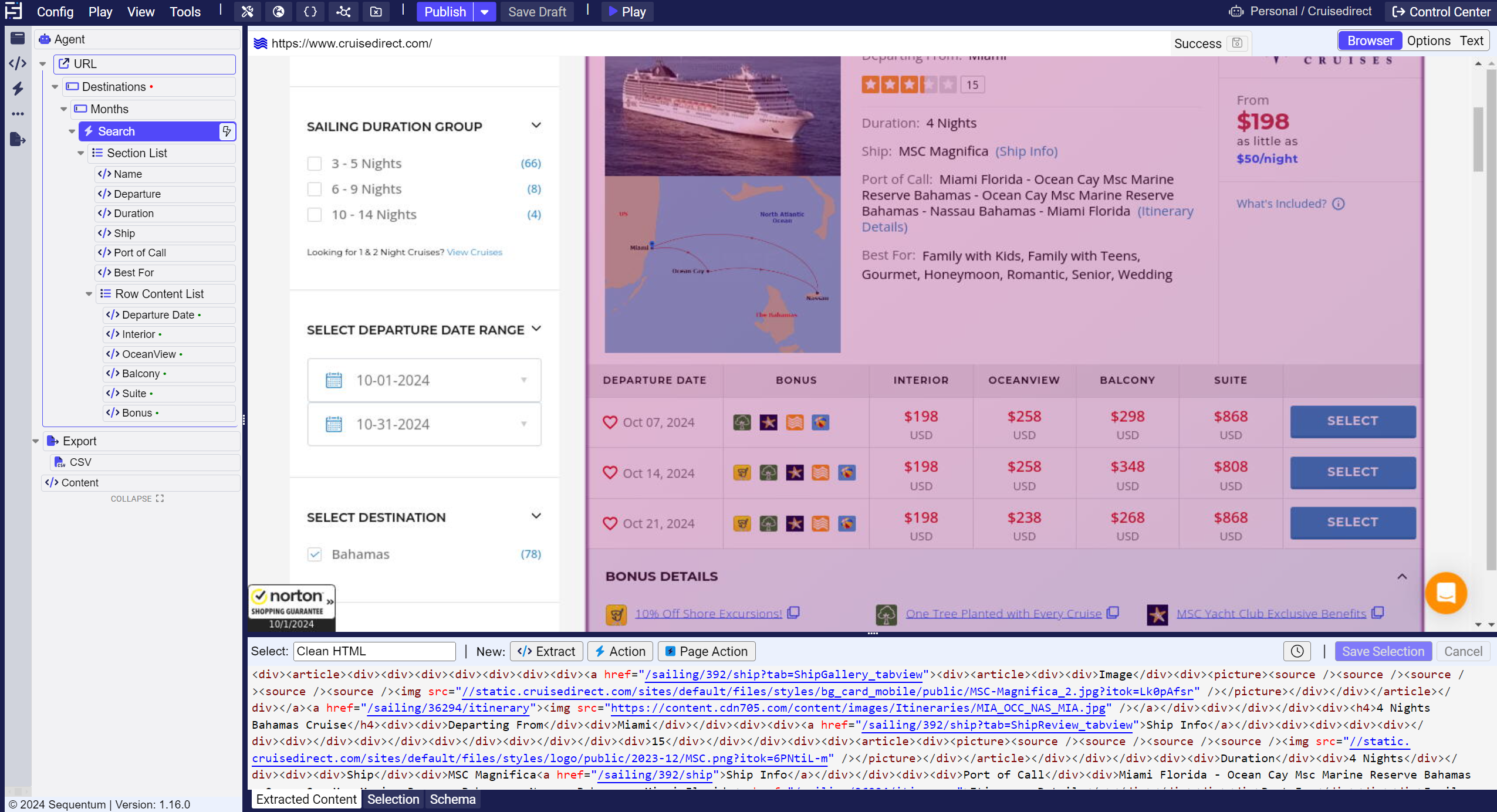This screenshot has width=1497, height=812.
Task: Open the Config menu
Action: coord(55,12)
